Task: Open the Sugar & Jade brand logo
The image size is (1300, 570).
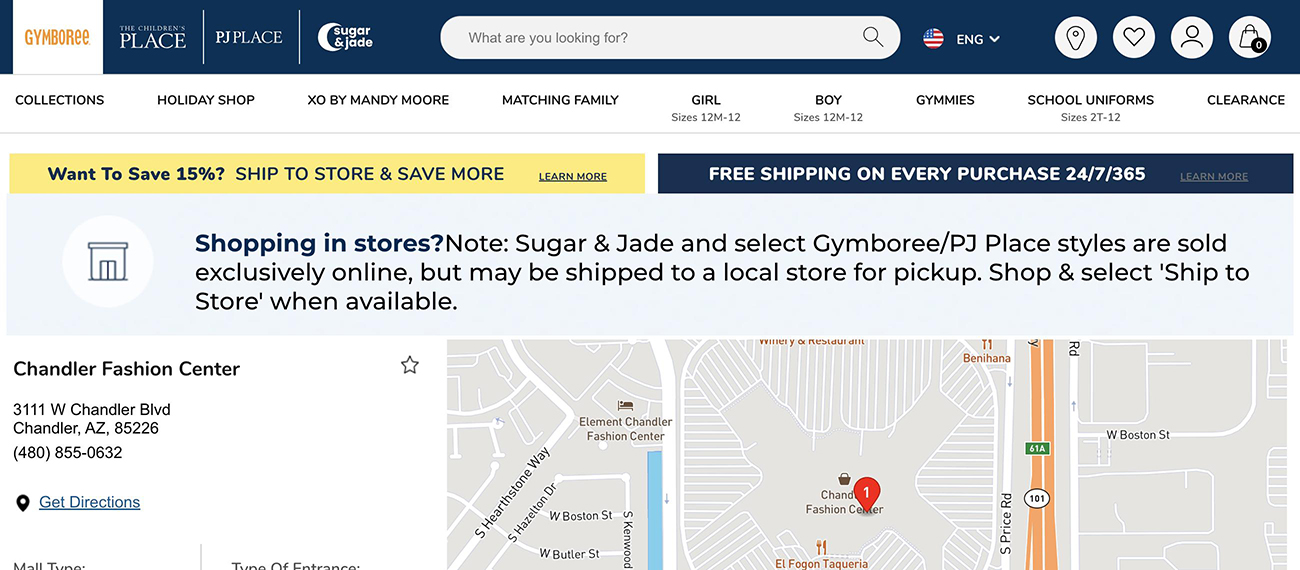Action: pos(345,38)
